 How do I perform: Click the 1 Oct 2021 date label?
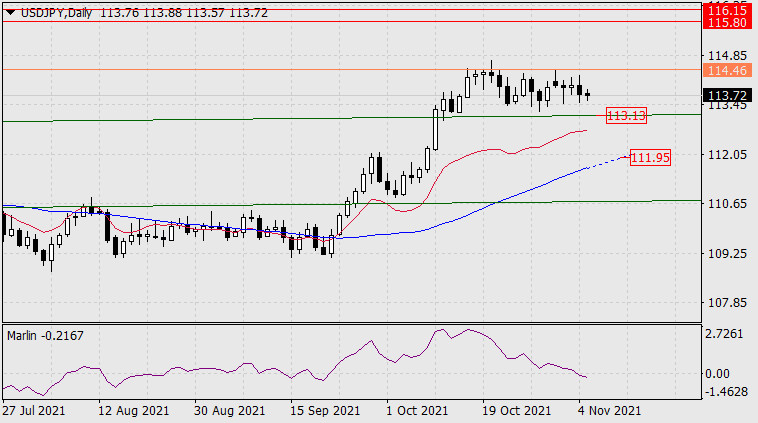pos(417,411)
